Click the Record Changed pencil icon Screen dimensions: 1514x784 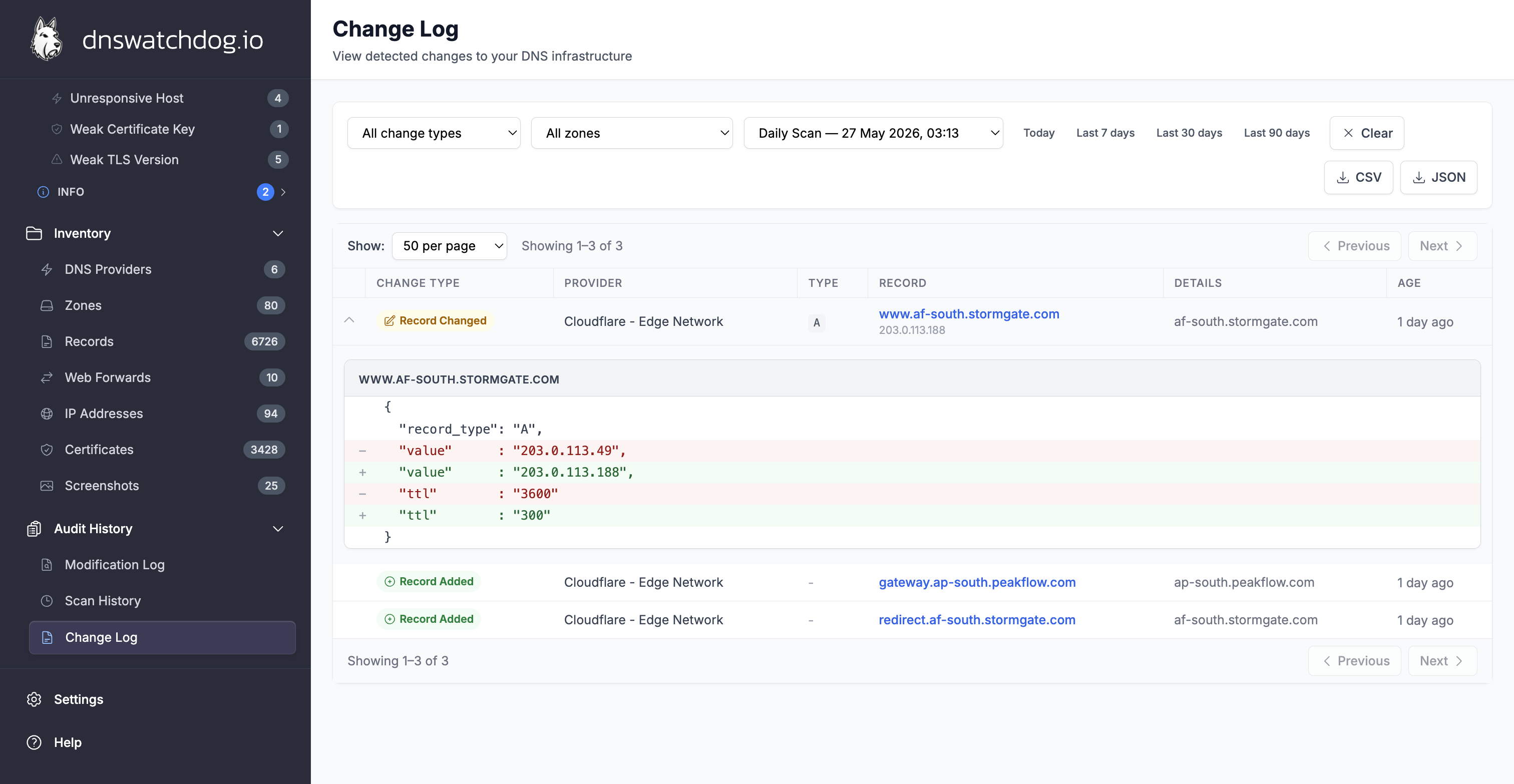pyautogui.click(x=389, y=321)
